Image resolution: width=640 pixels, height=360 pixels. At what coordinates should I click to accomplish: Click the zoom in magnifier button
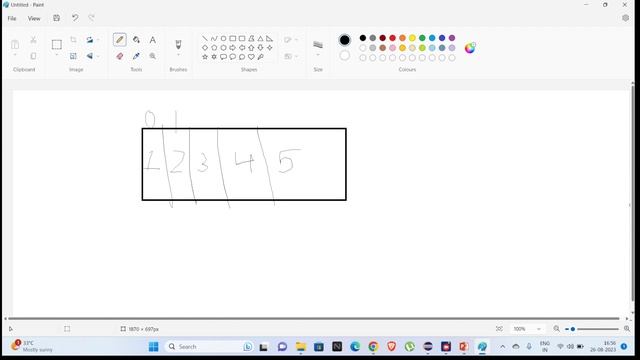[x=627, y=329]
